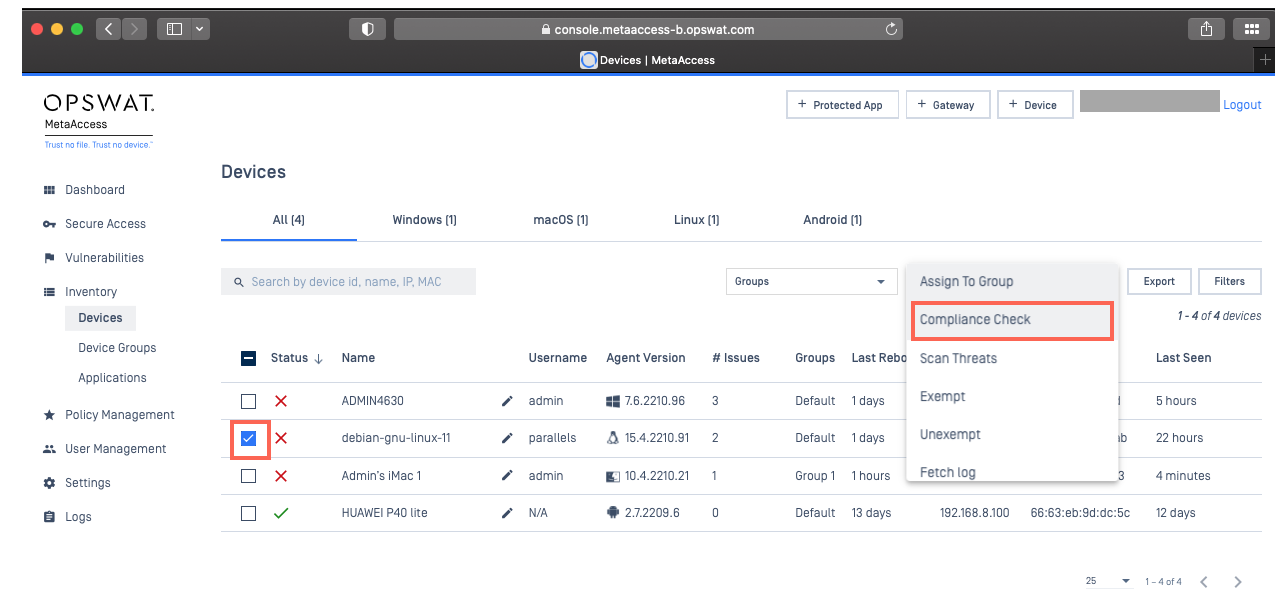Open Applications in sidebar

tap(112, 378)
